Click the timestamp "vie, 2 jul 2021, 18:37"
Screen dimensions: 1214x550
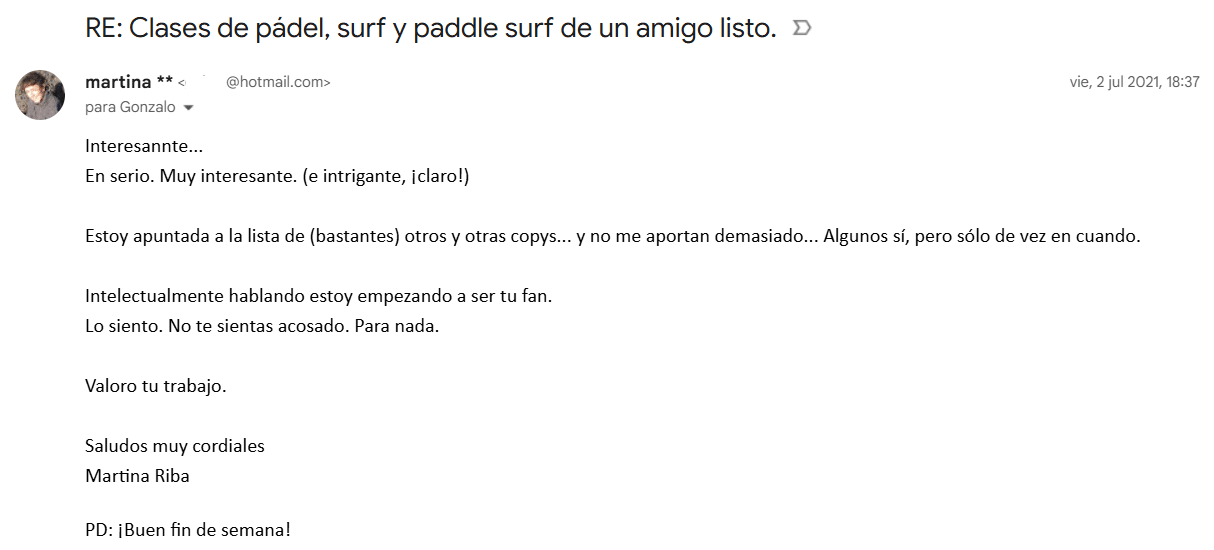[x=1134, y=83]
